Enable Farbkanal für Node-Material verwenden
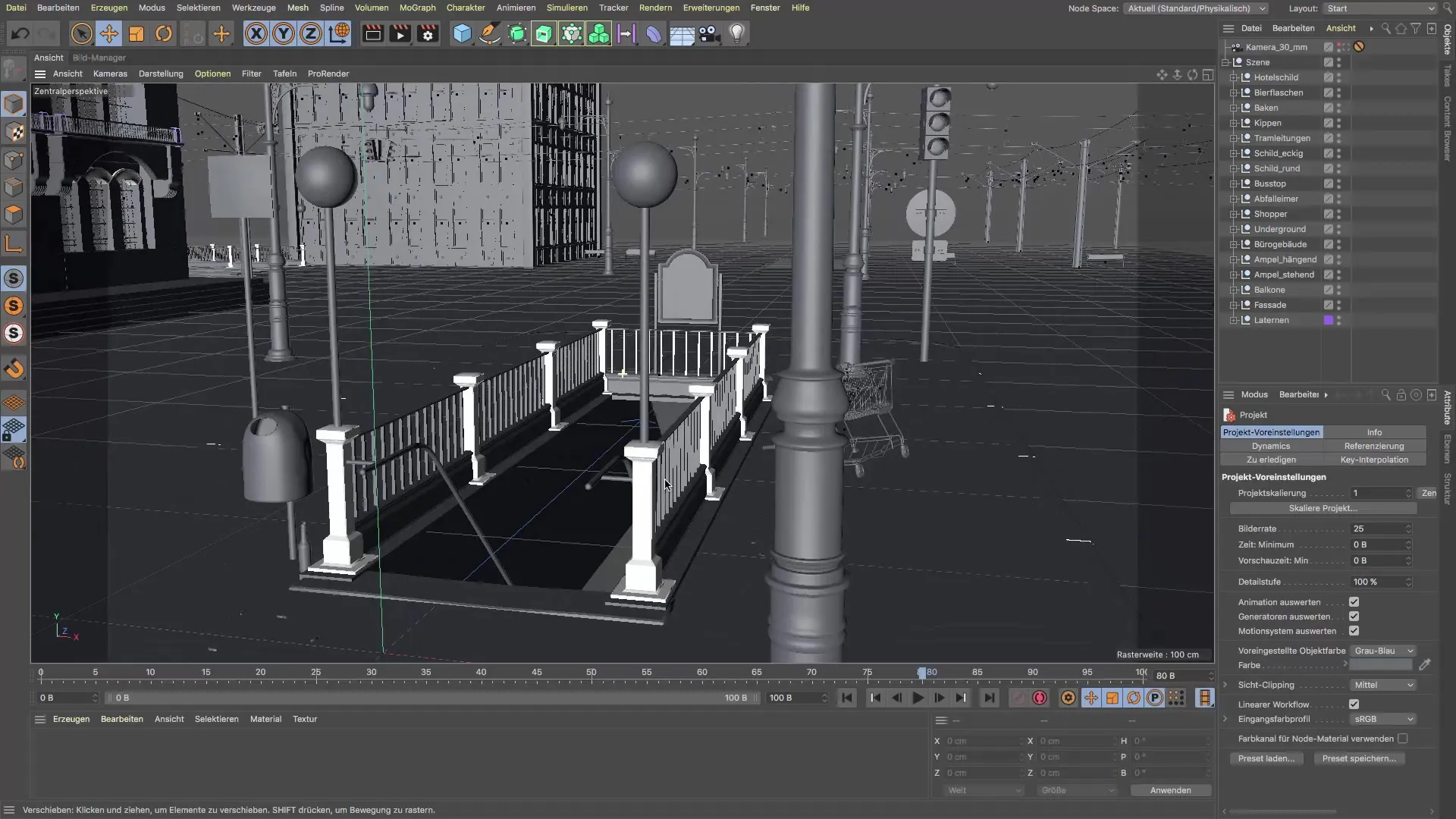 point(1402,739)
